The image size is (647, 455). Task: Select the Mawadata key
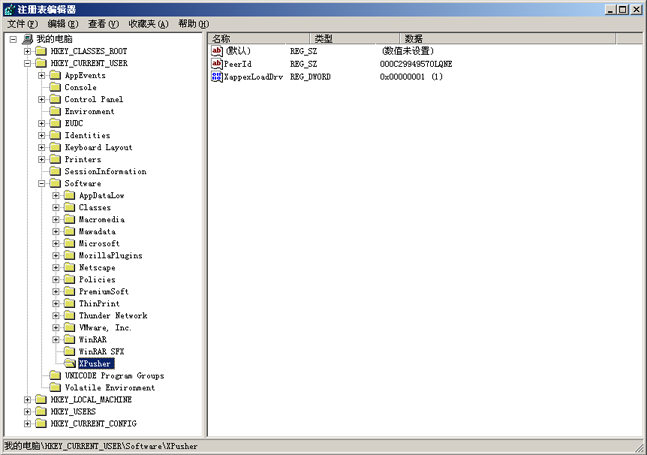point(97,231)
